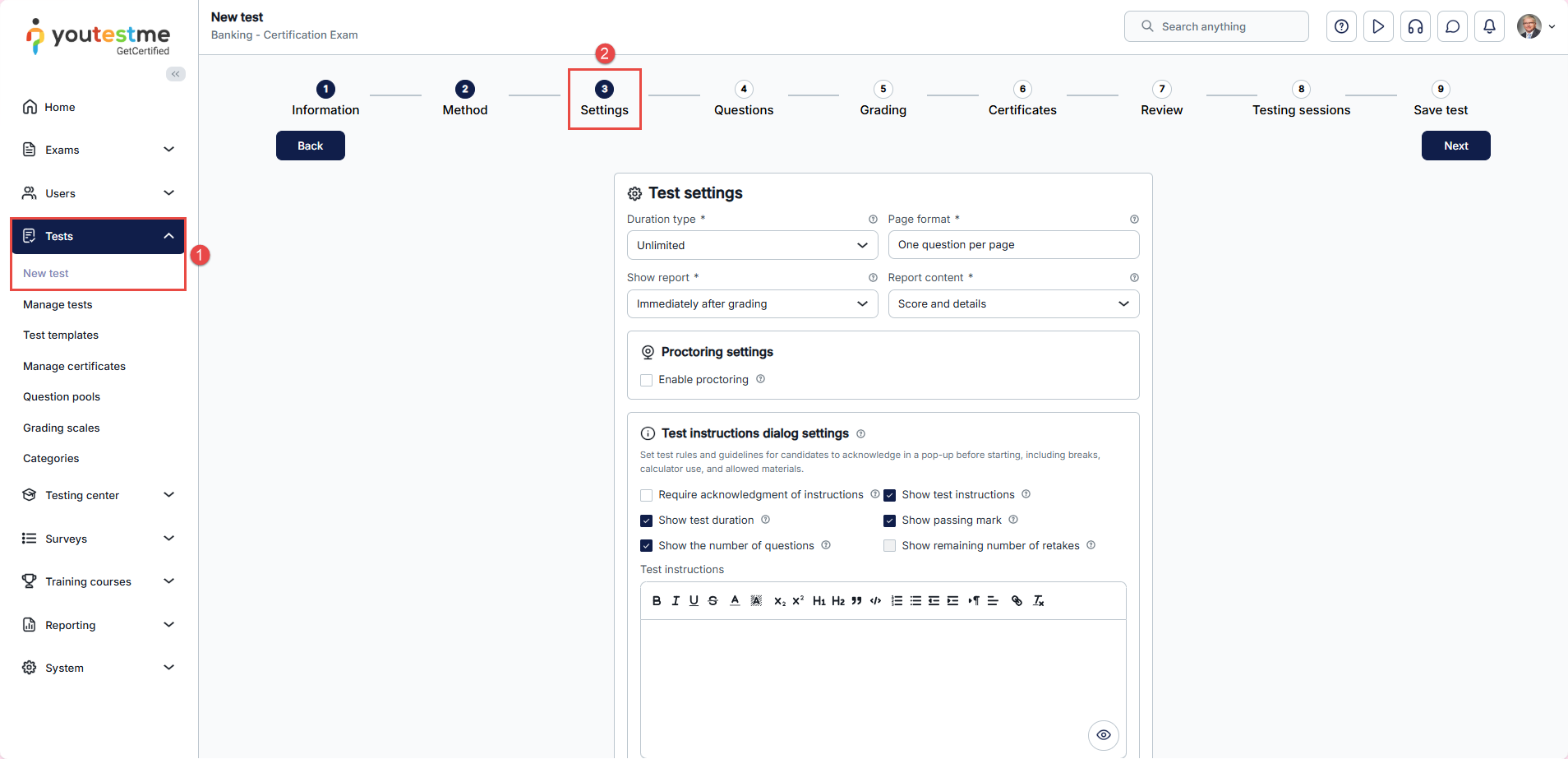The image size is (1568, 759).
Task: Open the Report content dropdown
Action: pyautogui.click(x=1012, y=304)
